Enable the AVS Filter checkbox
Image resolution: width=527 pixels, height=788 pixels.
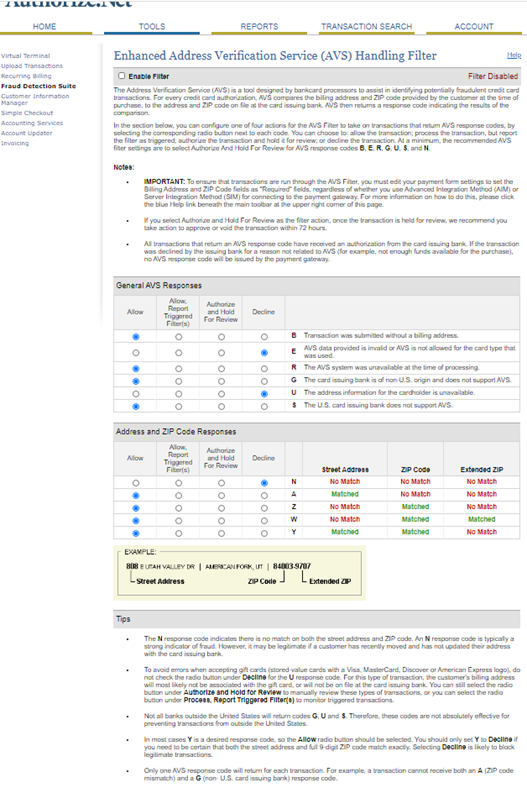(121, 76)
